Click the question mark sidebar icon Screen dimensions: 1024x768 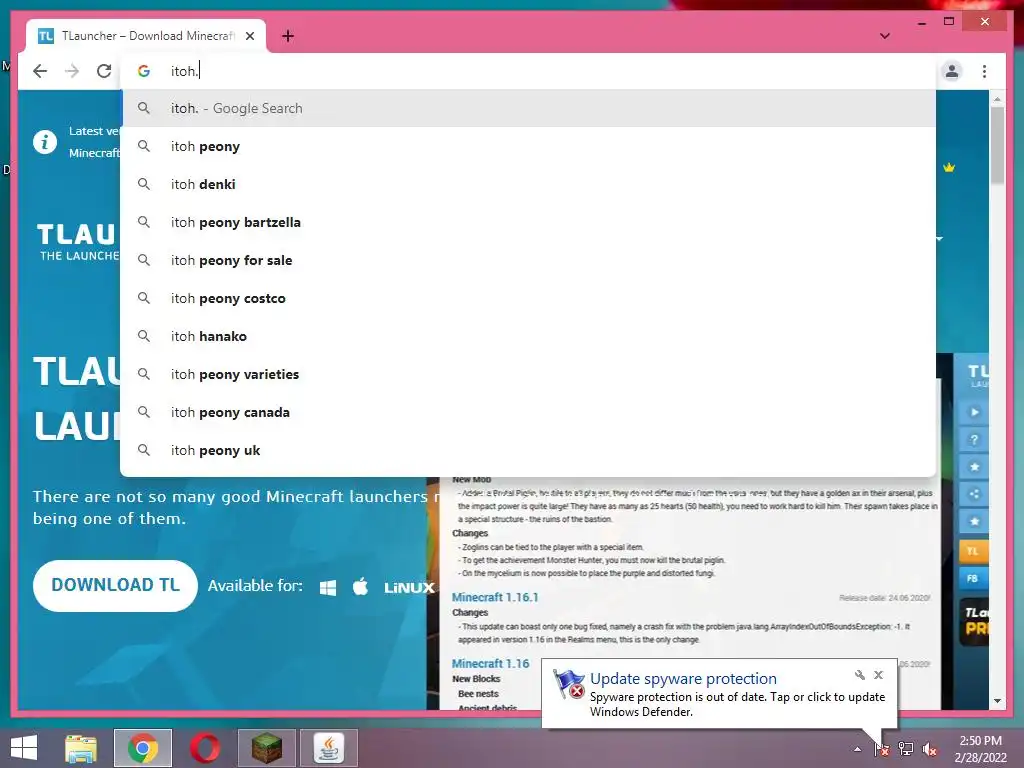coord(974,440)
